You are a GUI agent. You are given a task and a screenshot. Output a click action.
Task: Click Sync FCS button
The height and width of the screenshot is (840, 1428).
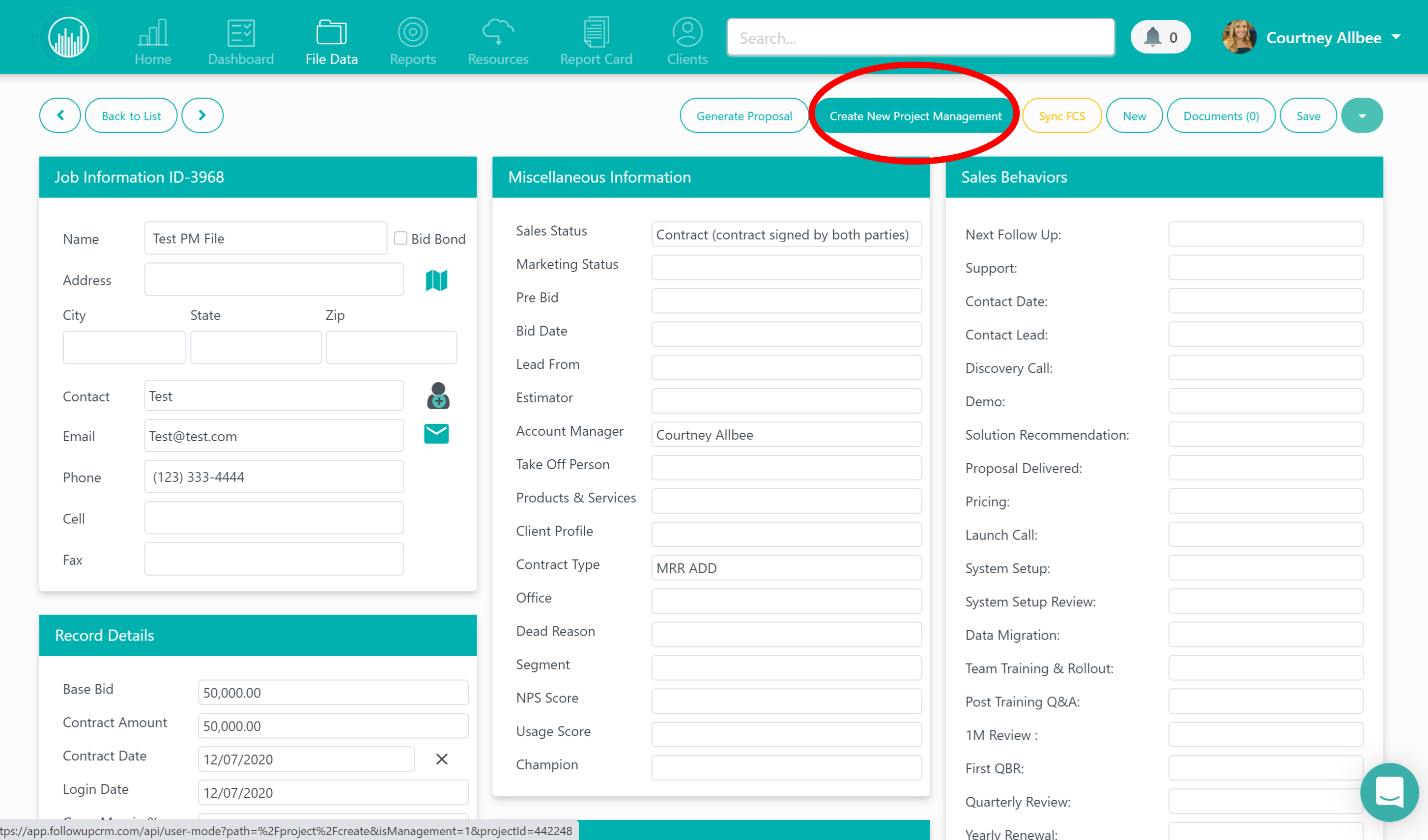[x=1062, y=115]
